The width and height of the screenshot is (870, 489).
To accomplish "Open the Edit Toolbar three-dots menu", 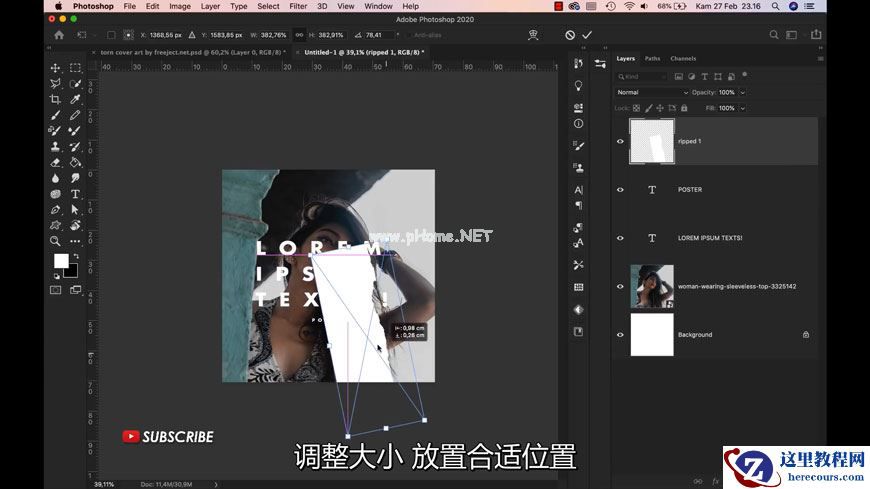I will [75, 241].
